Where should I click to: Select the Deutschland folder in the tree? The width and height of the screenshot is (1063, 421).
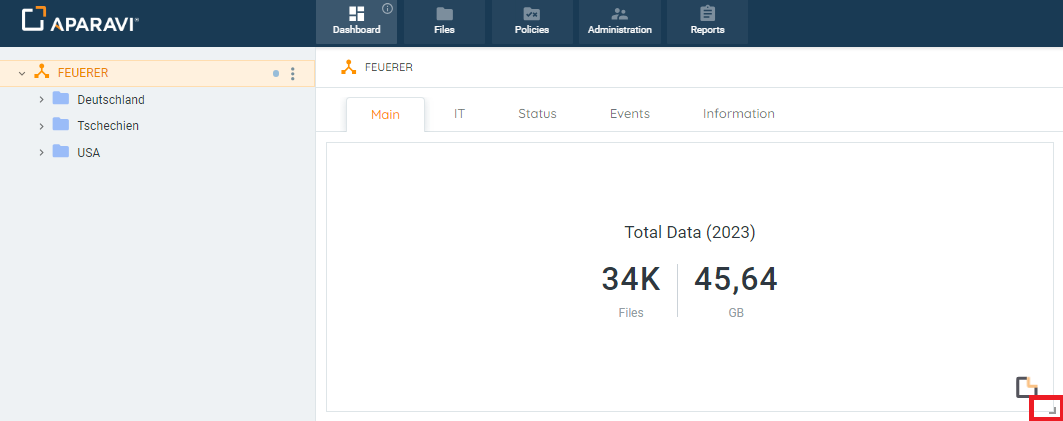(x=110, y=100)
